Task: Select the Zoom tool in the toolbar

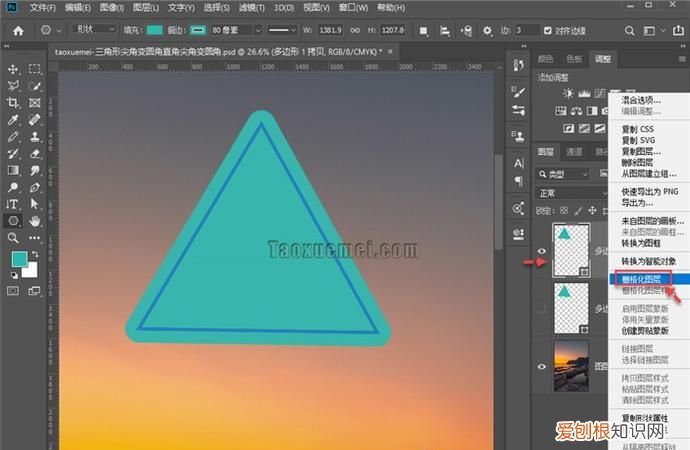Action: click(14, 237)
